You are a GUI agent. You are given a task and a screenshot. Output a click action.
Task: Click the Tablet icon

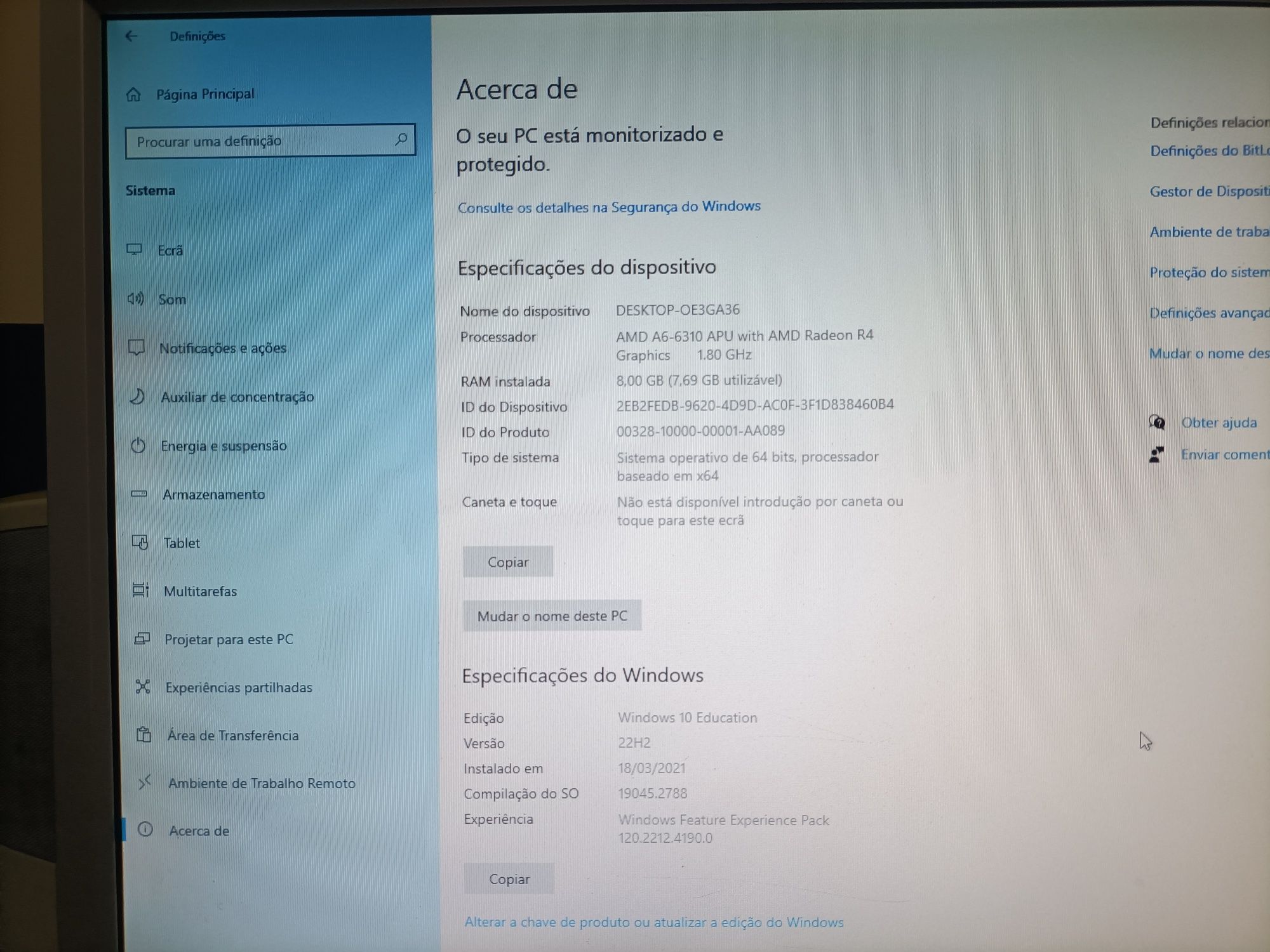[140, 542]
